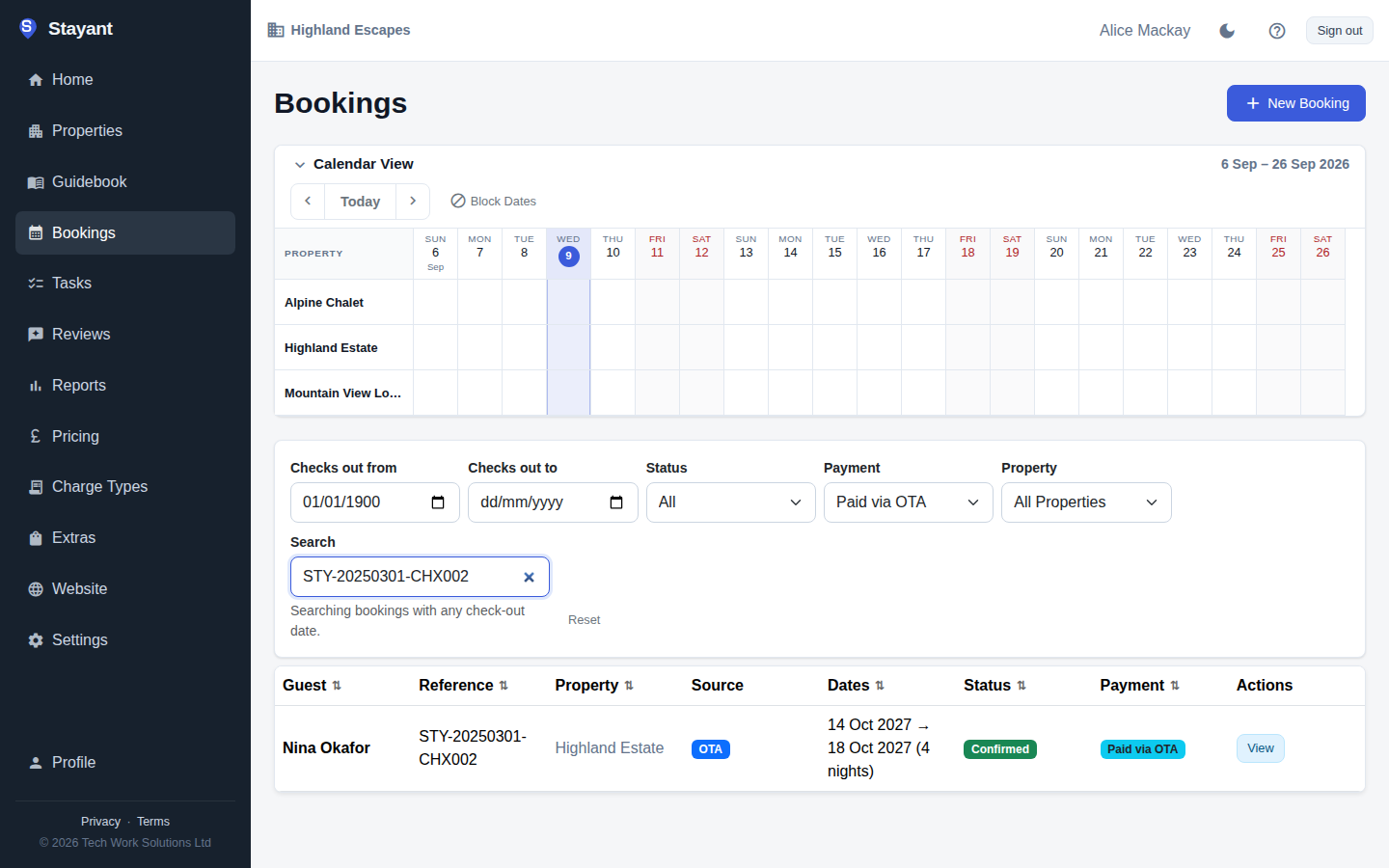
Task: Open Home in the sidebar
Action: [125, 80]
